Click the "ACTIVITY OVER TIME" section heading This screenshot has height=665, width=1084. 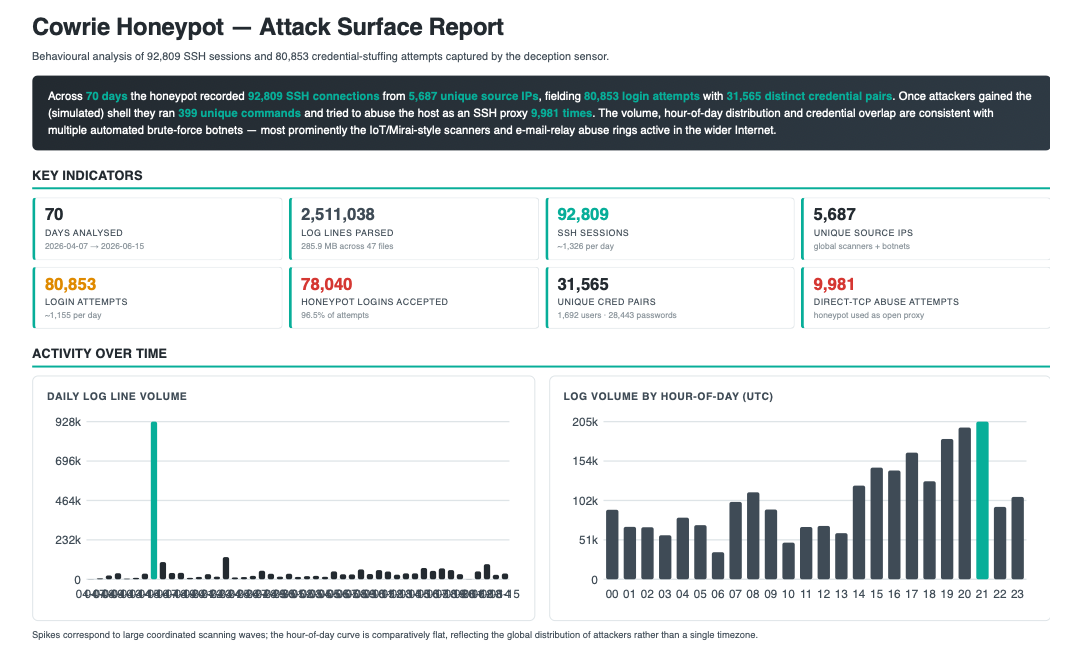[100, 354]
